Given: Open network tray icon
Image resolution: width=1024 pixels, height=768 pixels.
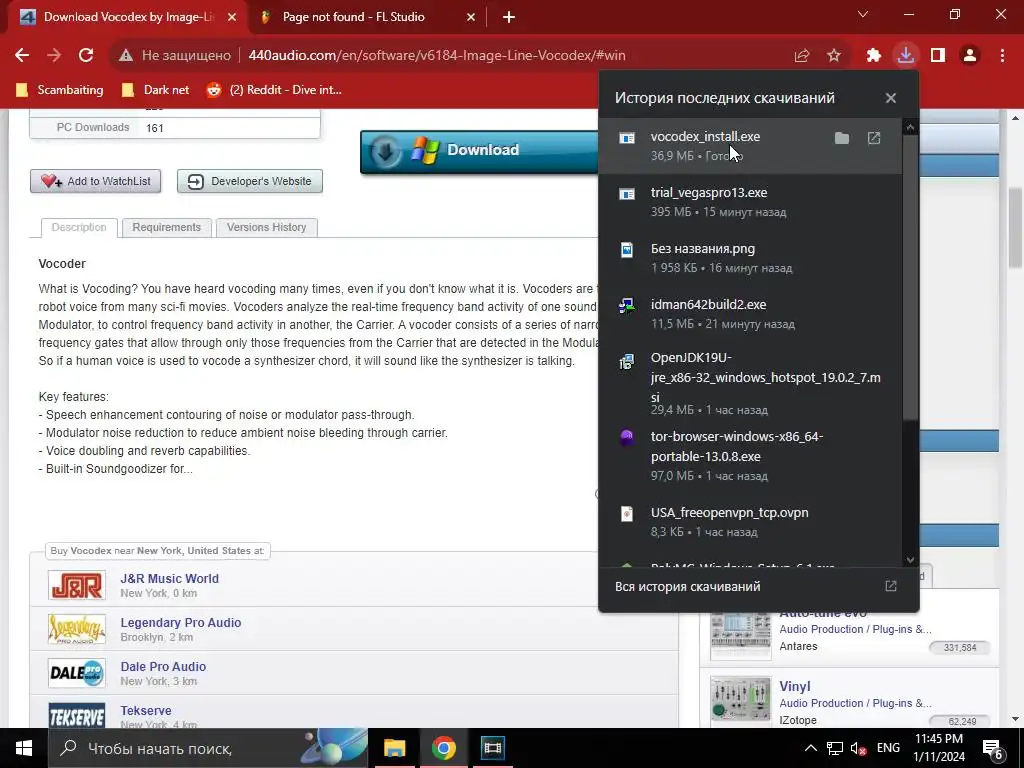Looking at the screenshot, I should (x=835, y=748).
